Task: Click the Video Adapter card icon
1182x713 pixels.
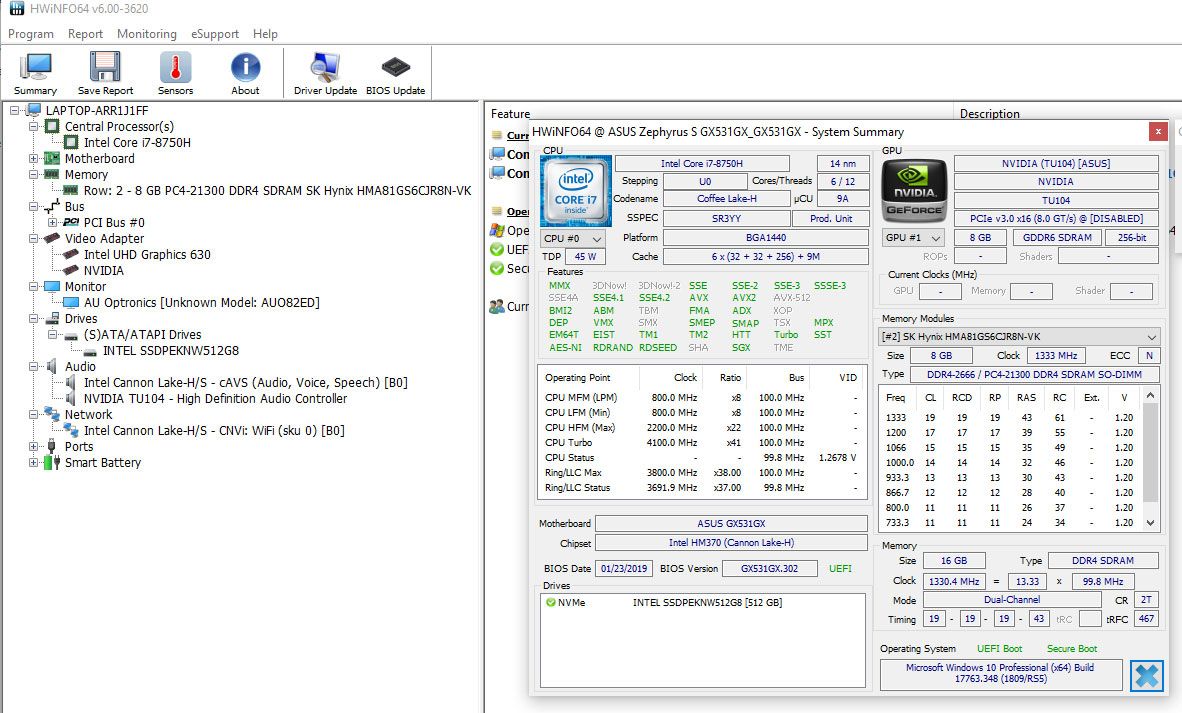Action: tap(52, 238)
